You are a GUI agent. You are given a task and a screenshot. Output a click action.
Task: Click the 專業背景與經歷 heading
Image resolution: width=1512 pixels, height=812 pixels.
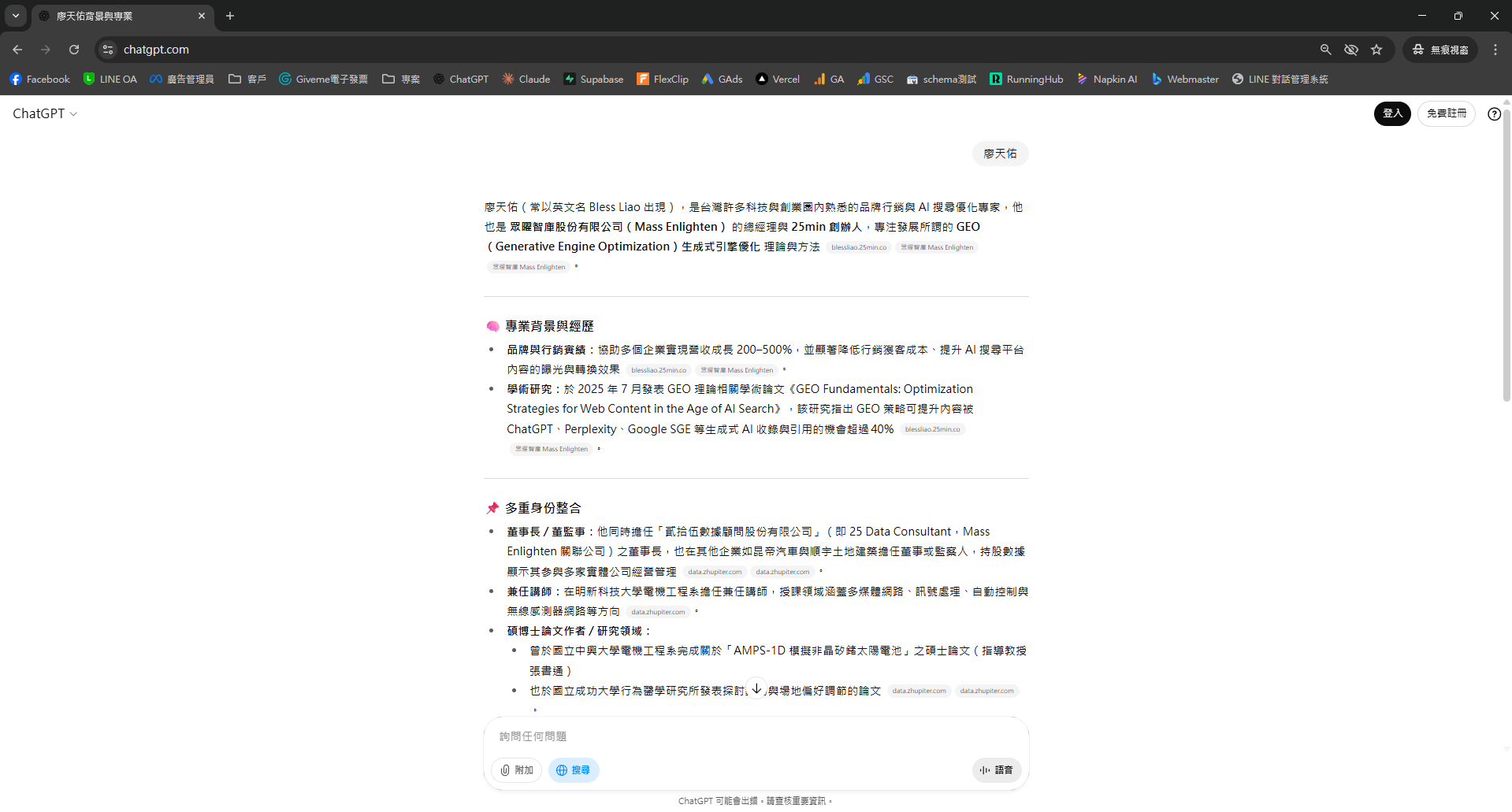click(x=550, y=326)
